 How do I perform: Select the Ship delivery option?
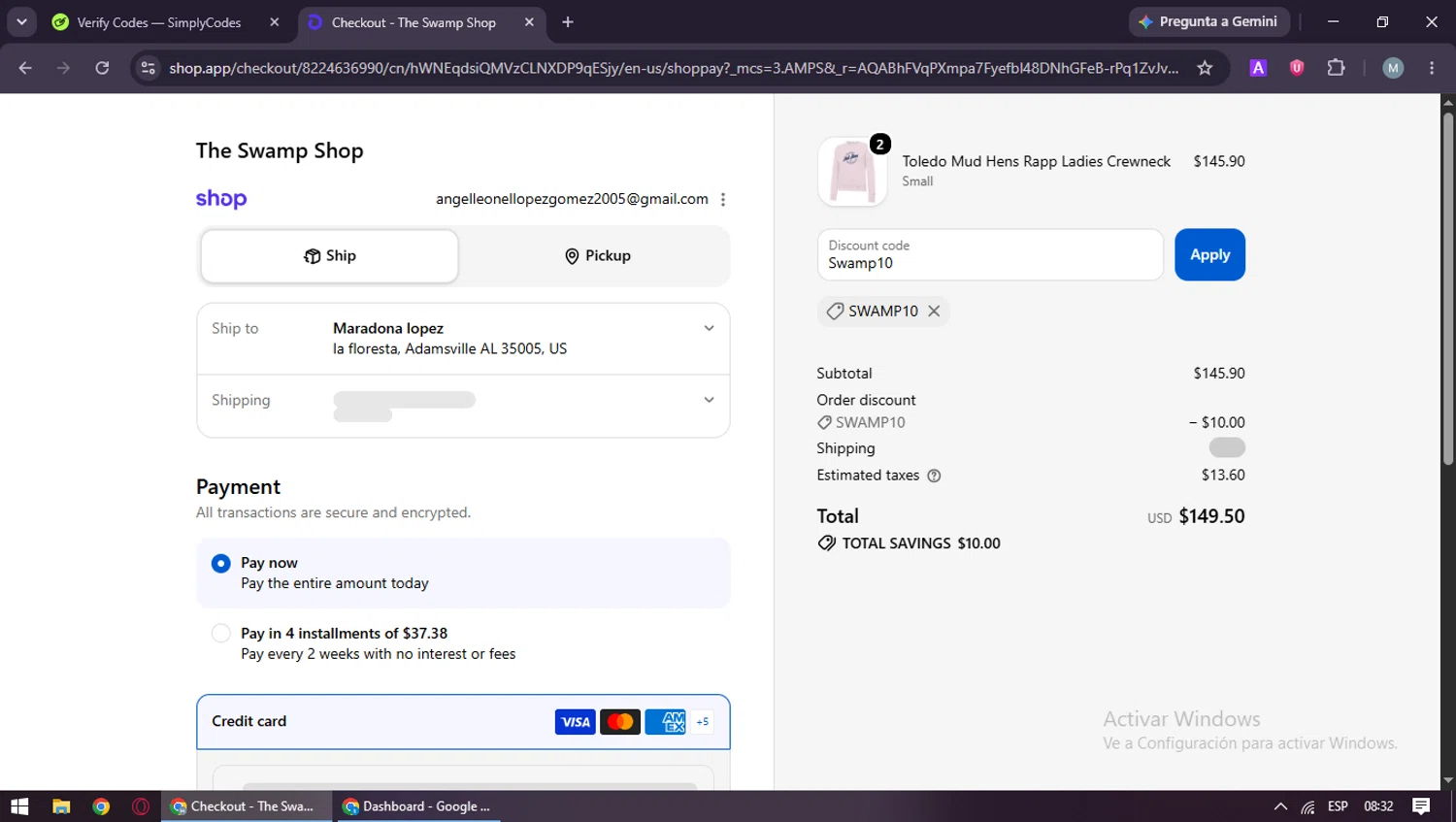[330, 256]
